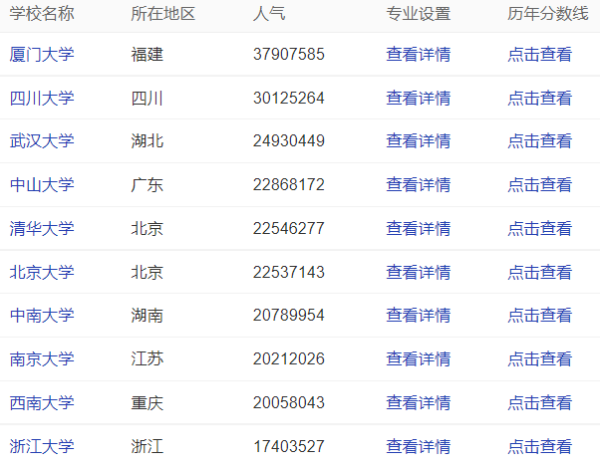
Task: Click popularity value 24930449
Action: [289, 141]
